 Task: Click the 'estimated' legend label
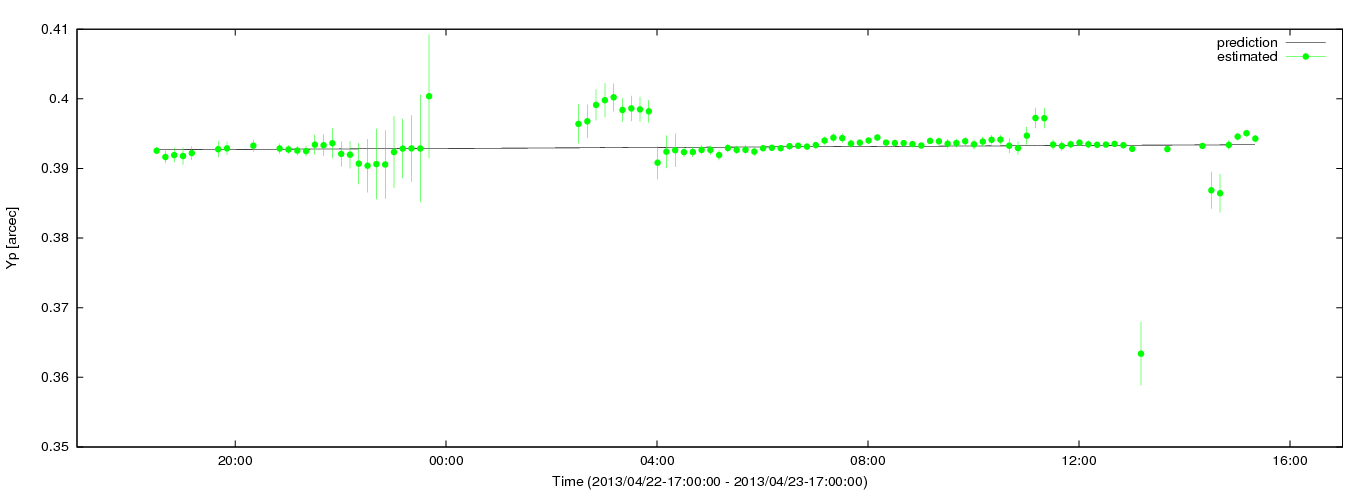point(1247,57)
